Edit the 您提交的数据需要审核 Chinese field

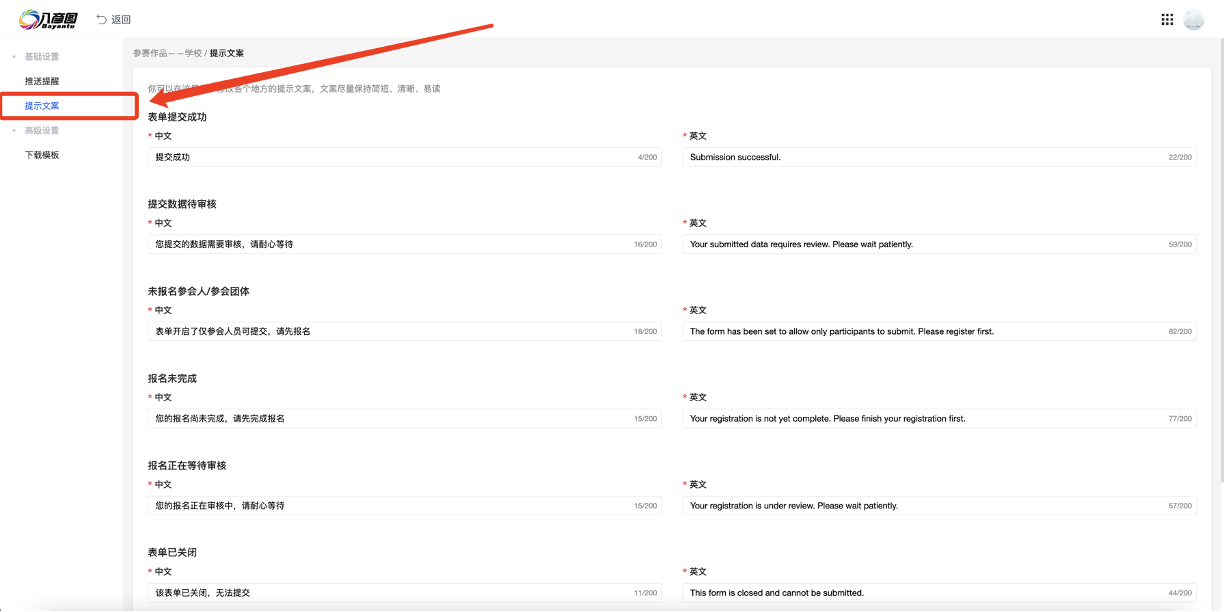coord(390,244)
